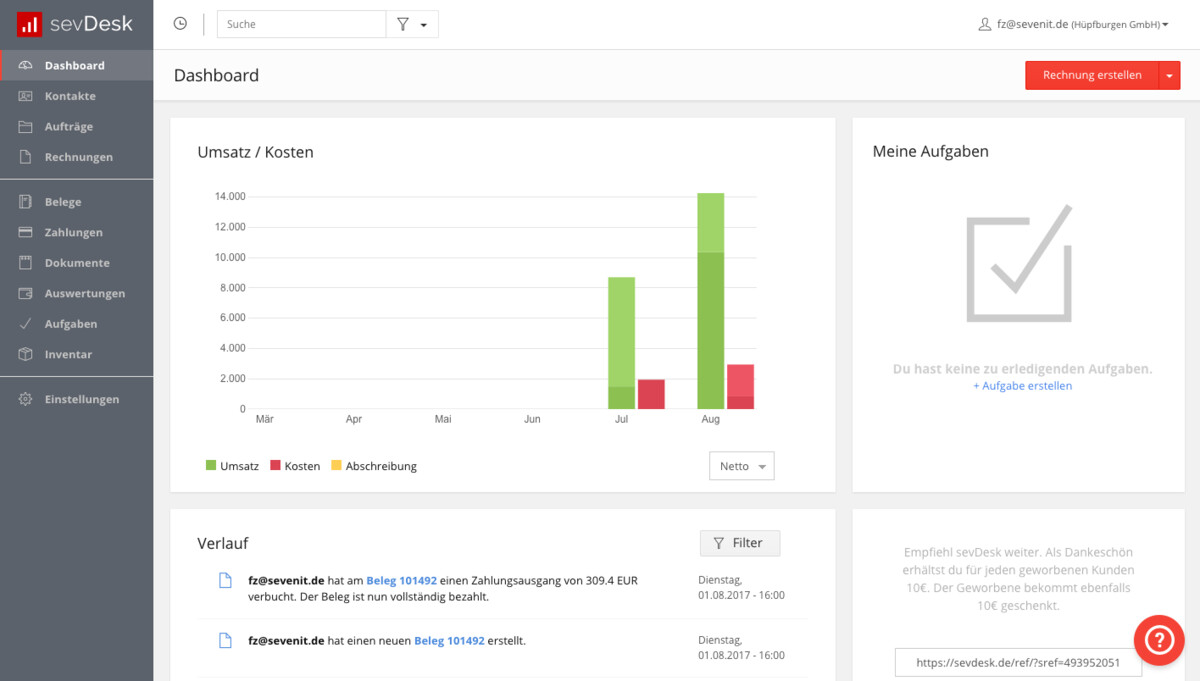Click into the Suche search field
Viewport: 1200px width, 681px height.
point(301,24)
